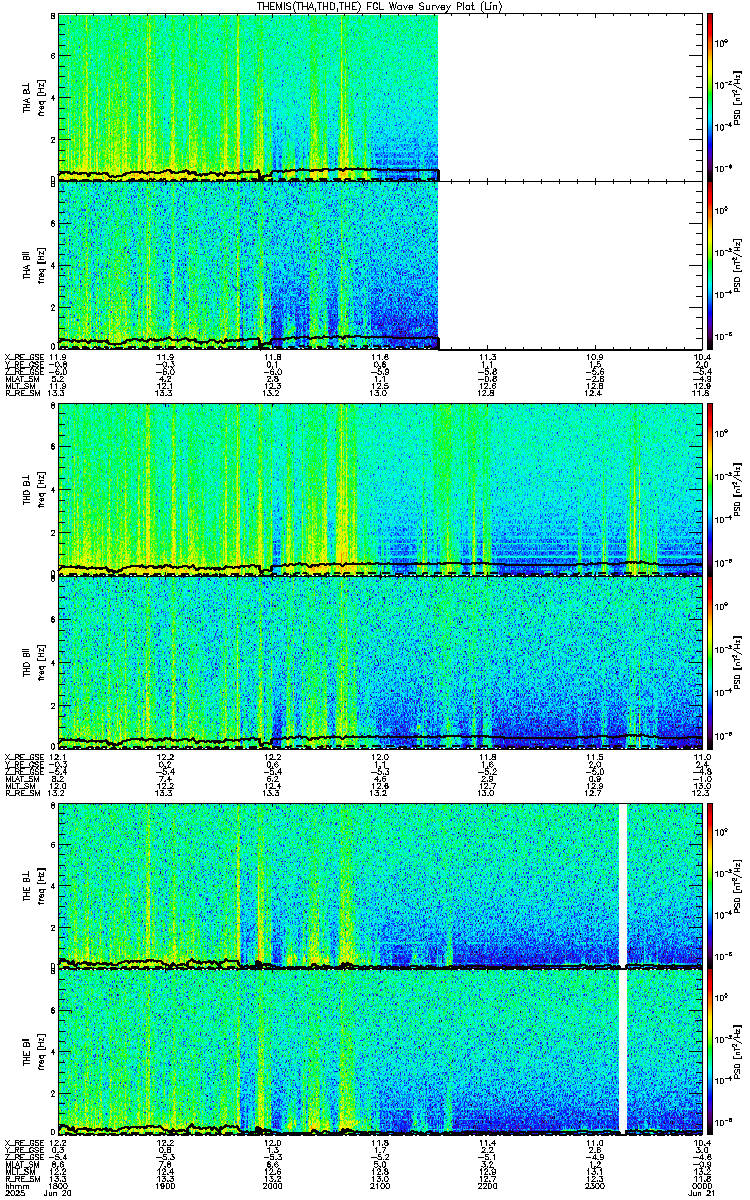Click the PSD color bar beside THA B-parallel
This screenshot has width=750, height=1200.
pyautogui.click(x=709, y=265)
